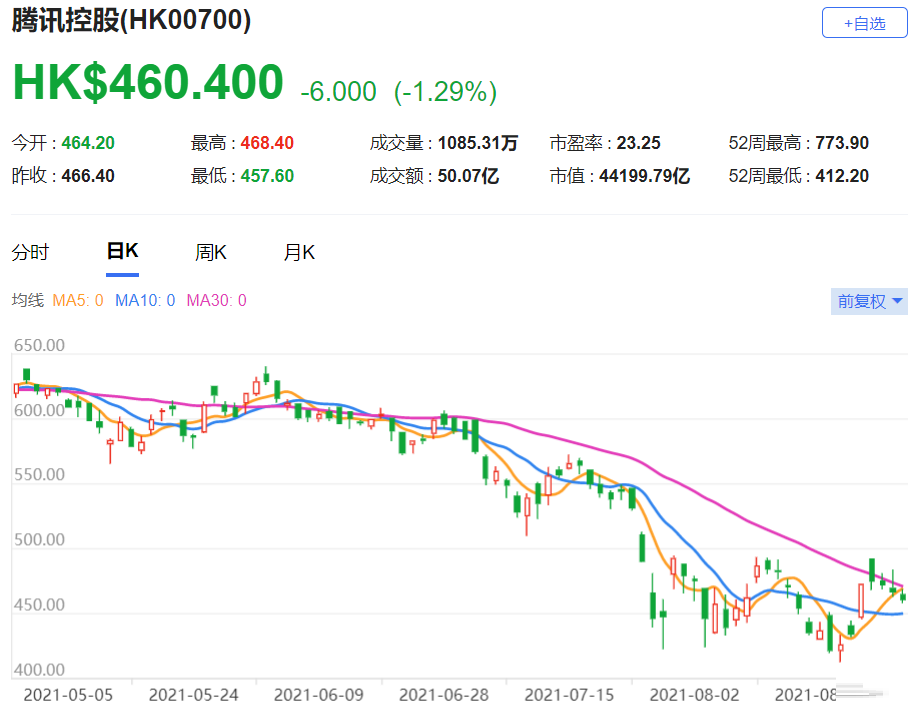Click the MA5 moving average label
The width and height of the screenshot is (917, 707).
pyautogui.click(x=78, y=301)
